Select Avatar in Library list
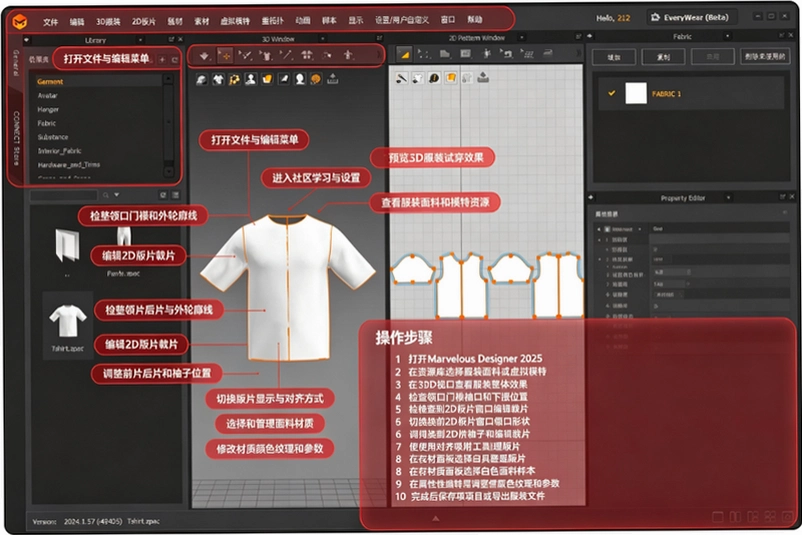Viewport: 802px width, 535px height. tap(48, 96)
